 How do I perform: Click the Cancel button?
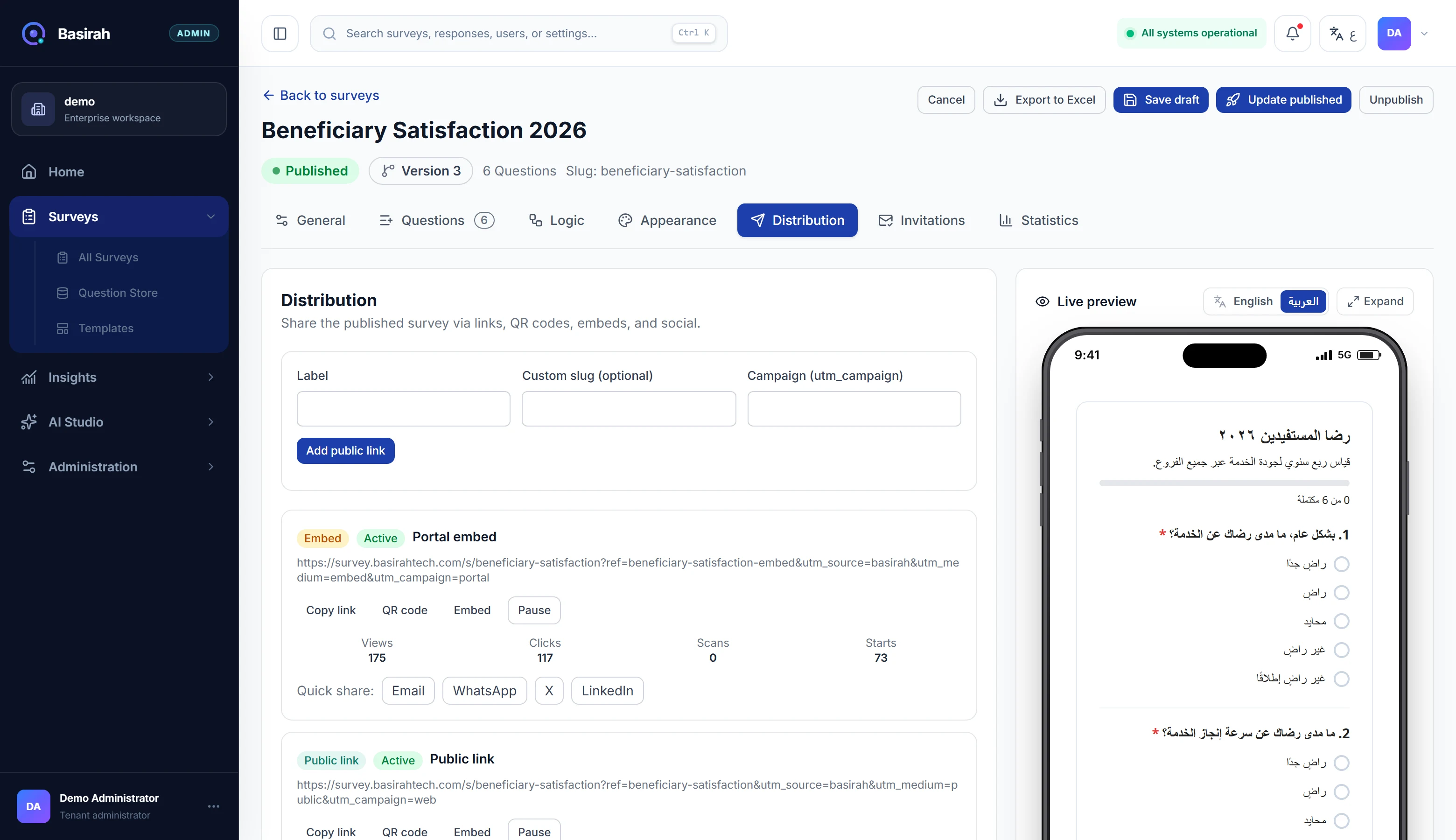[946, 100]
